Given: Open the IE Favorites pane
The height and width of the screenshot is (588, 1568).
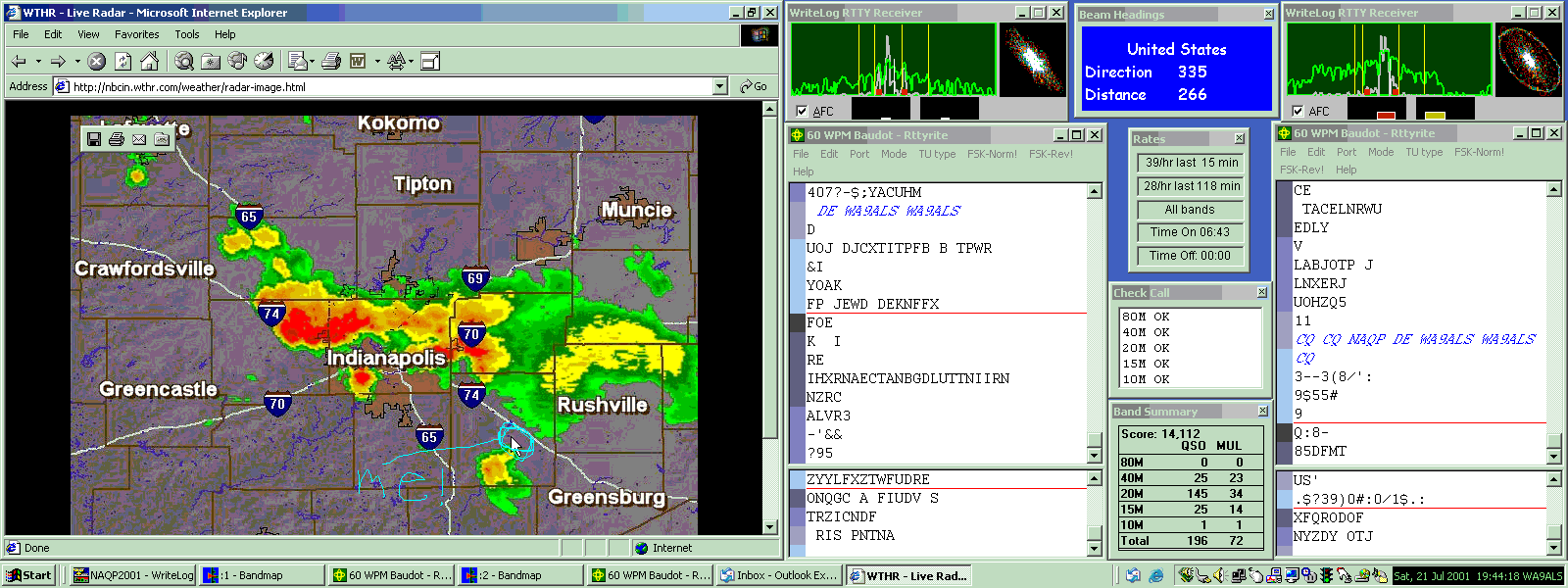Looking at the screenshot, I should (x=211, y=61).
